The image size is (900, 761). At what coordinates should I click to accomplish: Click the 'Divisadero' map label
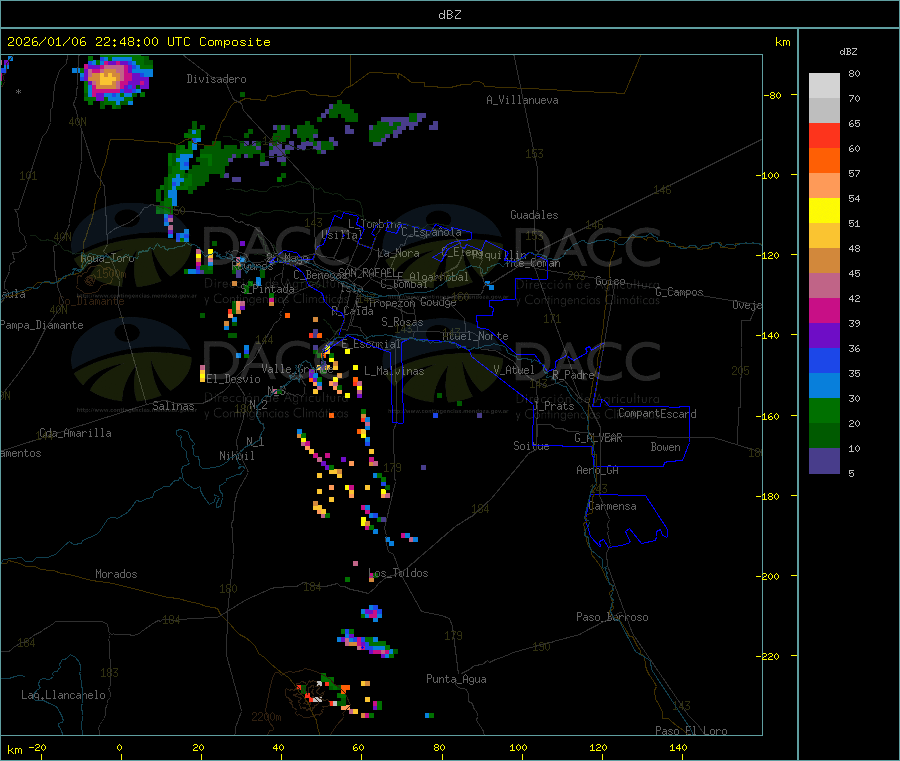(x=216, y=79)
